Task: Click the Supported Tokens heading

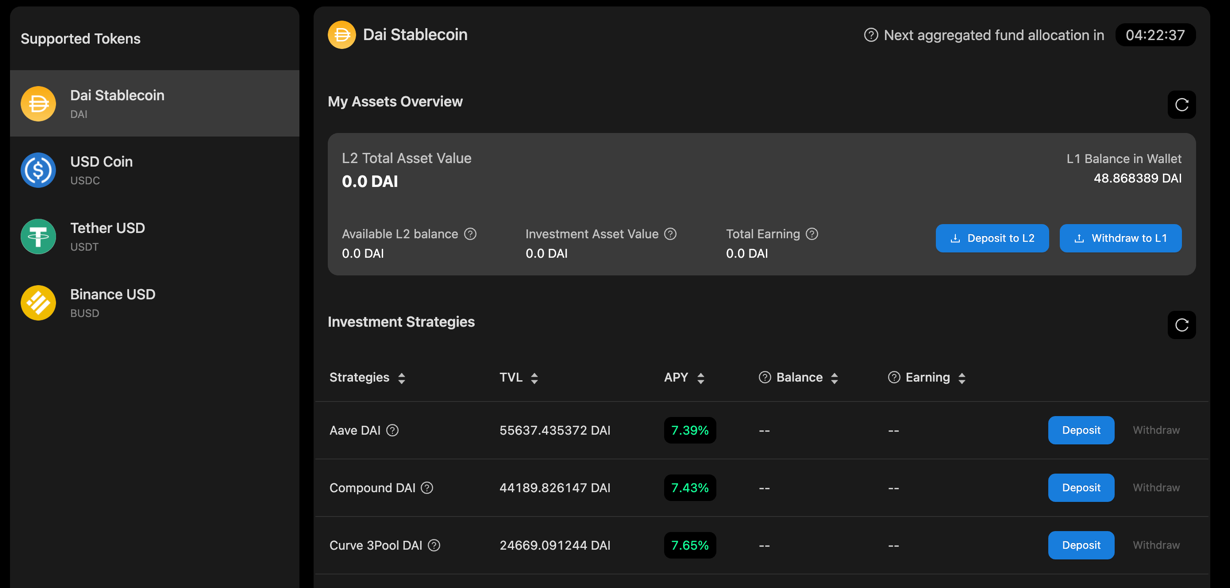Action: (81, 39)
